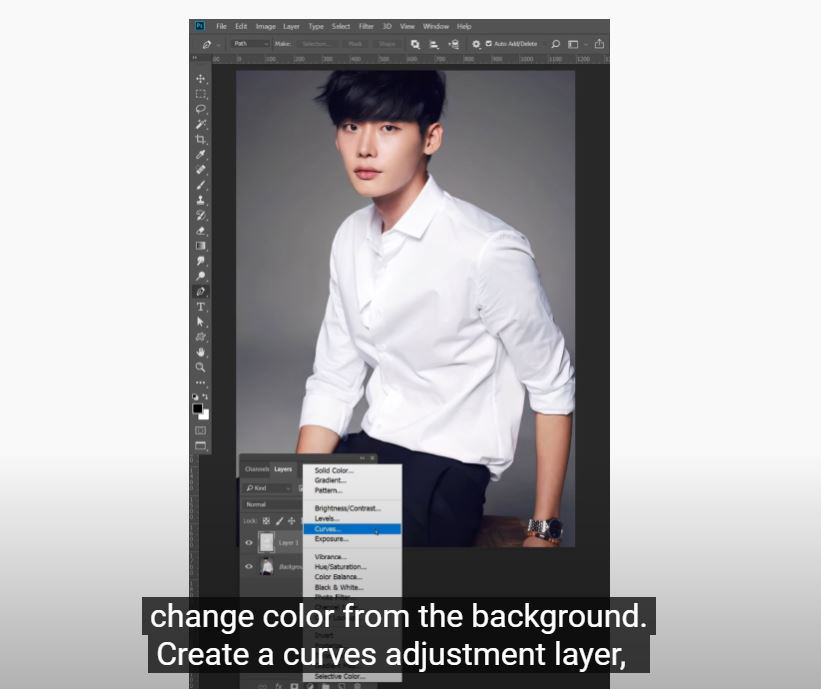Select the Eraser tool
The width and height of the screenshot is (821, 689).
pyautogui.click(x=201, y=230)
